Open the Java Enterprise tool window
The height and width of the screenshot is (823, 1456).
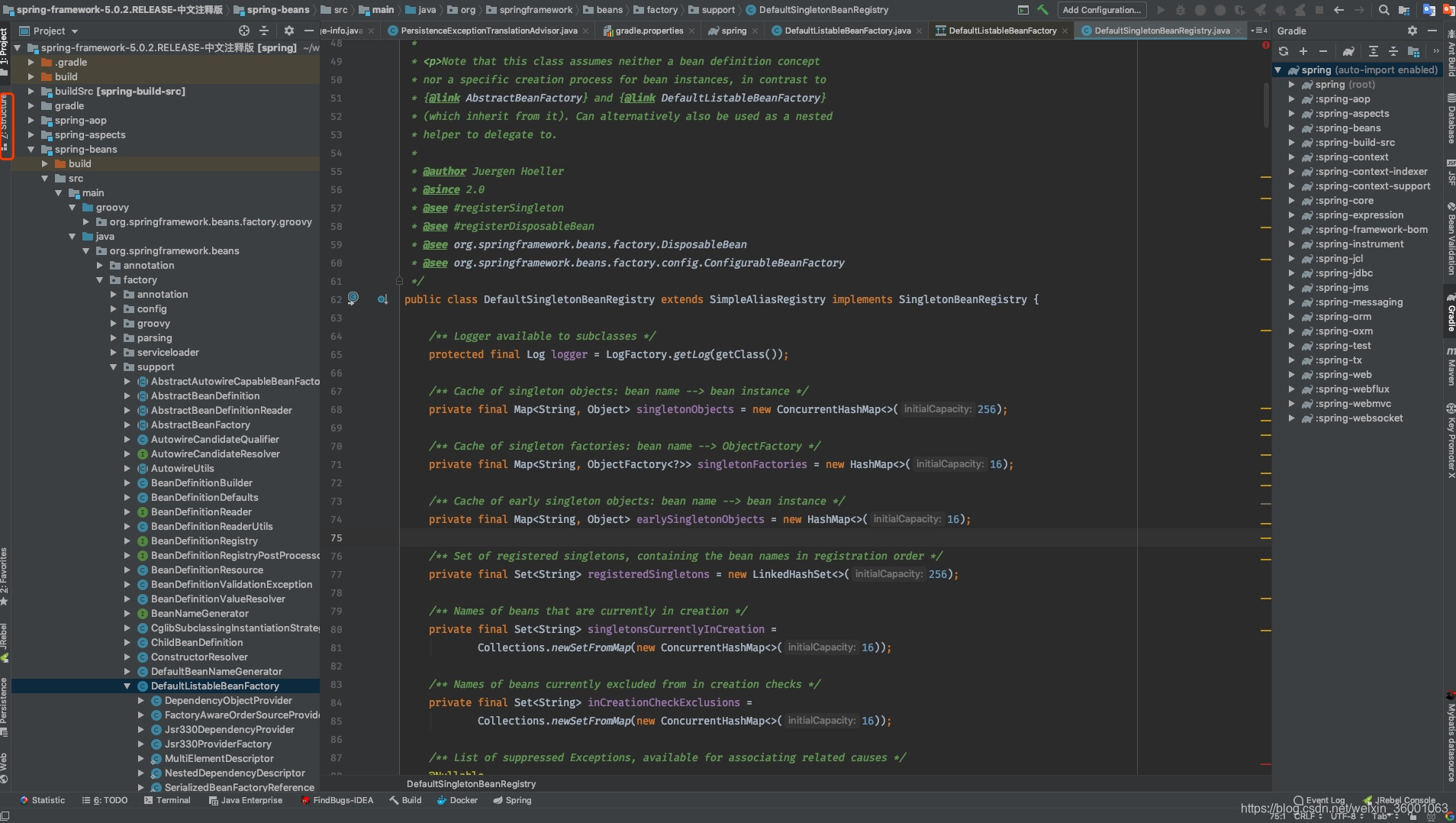coord(245,800)
